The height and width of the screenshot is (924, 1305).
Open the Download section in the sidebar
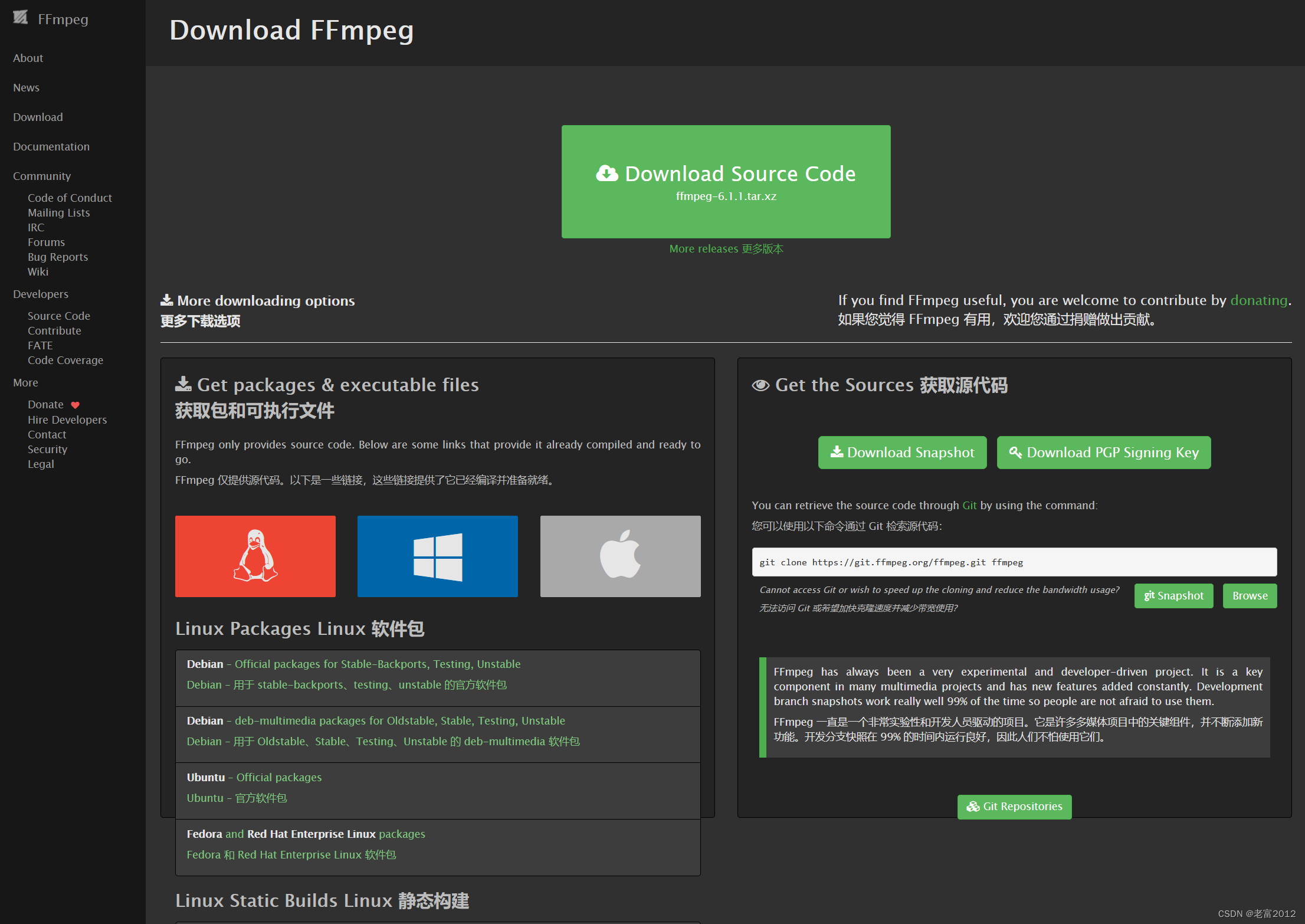[x=38, y=117]
